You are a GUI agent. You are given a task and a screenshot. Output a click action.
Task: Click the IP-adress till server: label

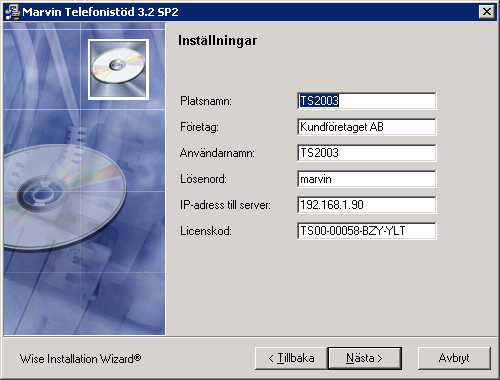225,205
